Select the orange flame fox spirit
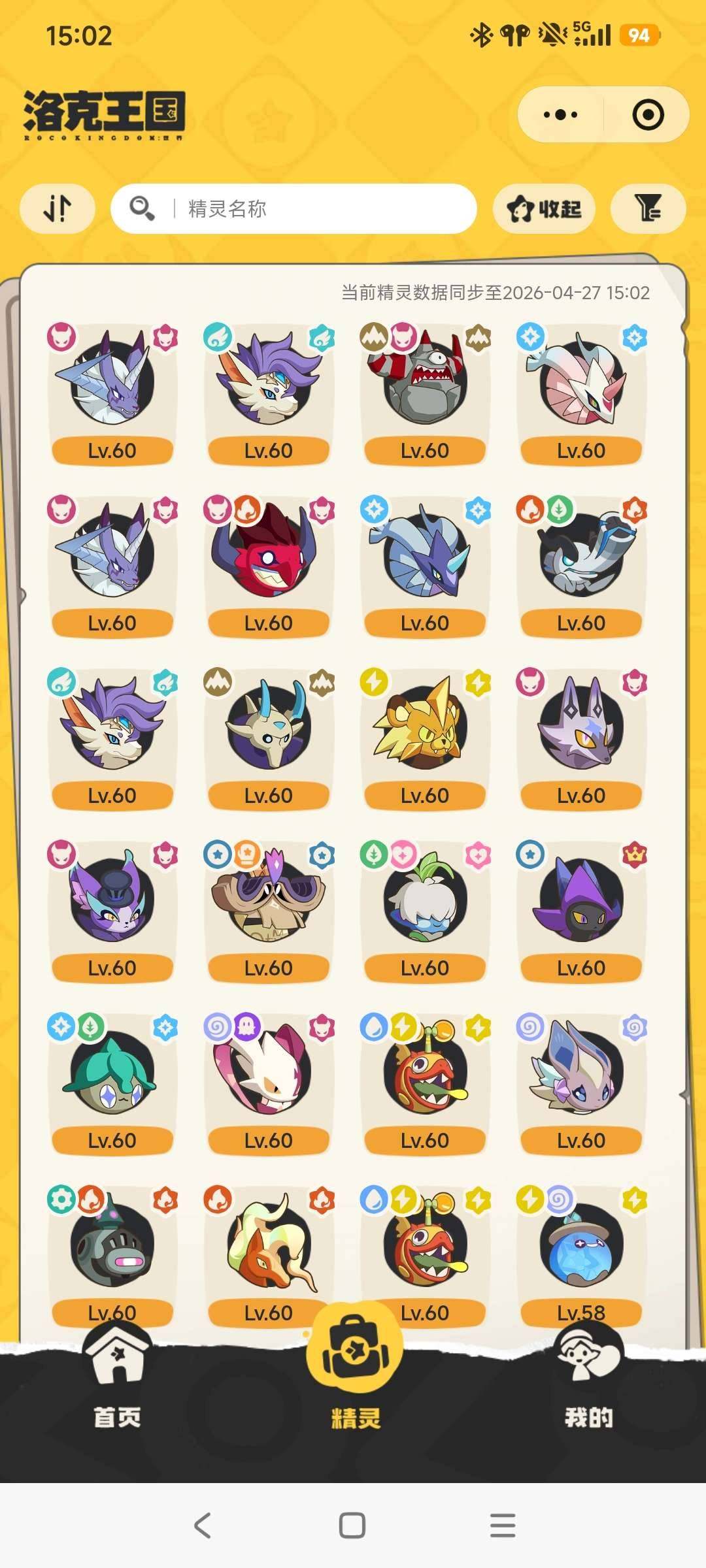This screenshot has width=706, height=1568. click(269, 1256)
